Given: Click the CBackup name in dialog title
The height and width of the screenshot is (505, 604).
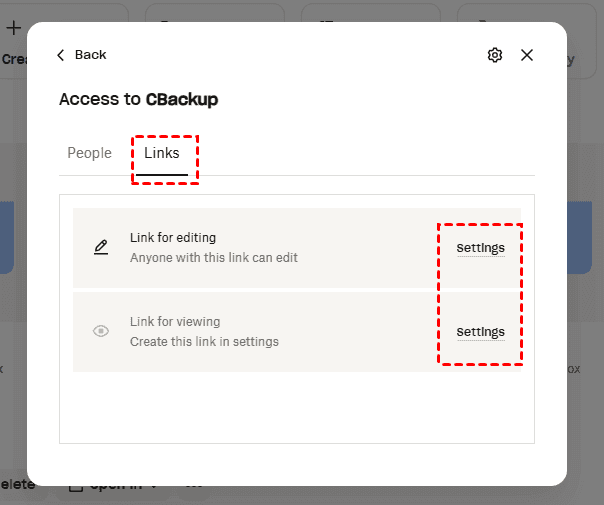Looking at the screenshot, I should click(182, 99).
